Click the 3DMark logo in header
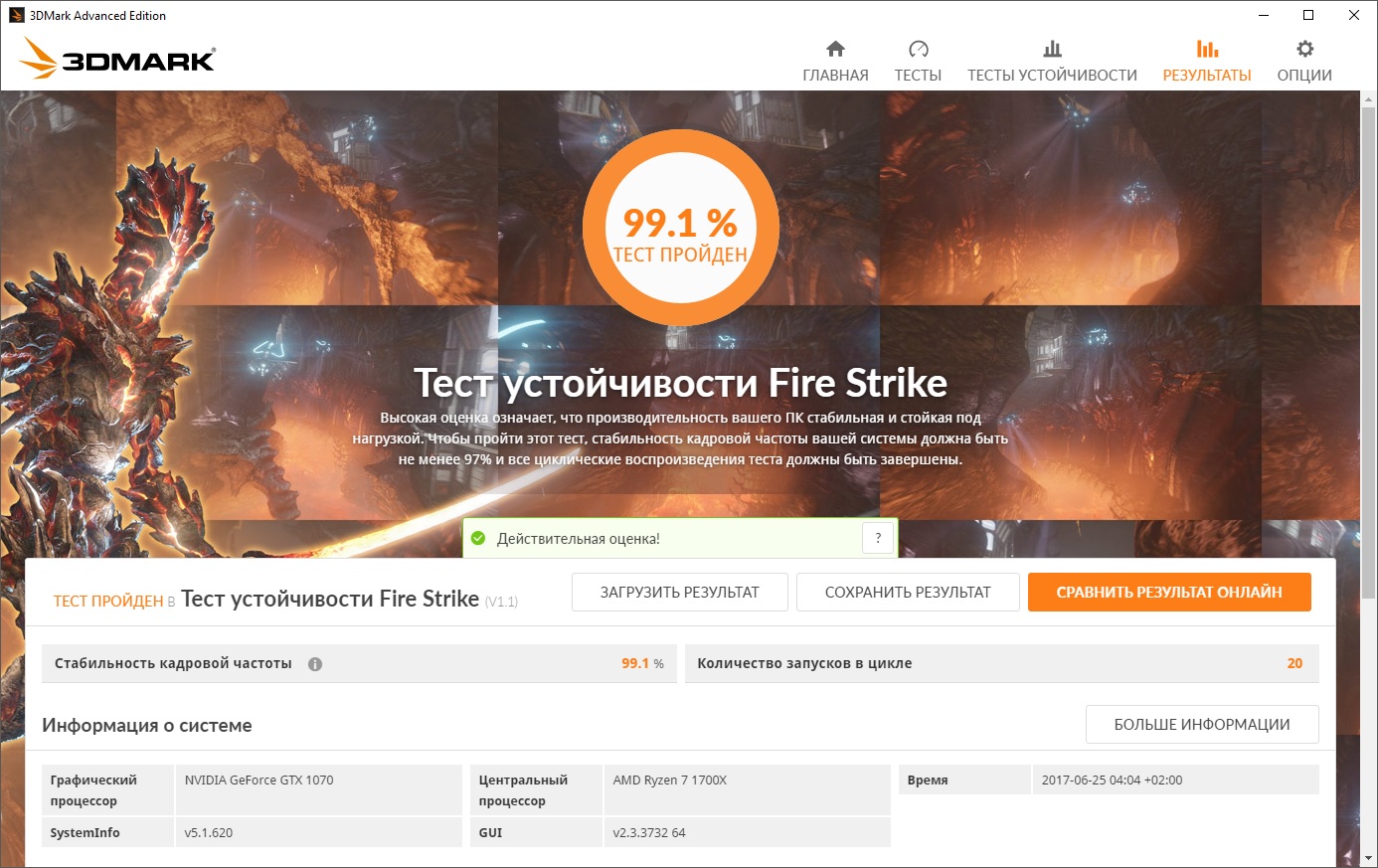 (117, 59)
